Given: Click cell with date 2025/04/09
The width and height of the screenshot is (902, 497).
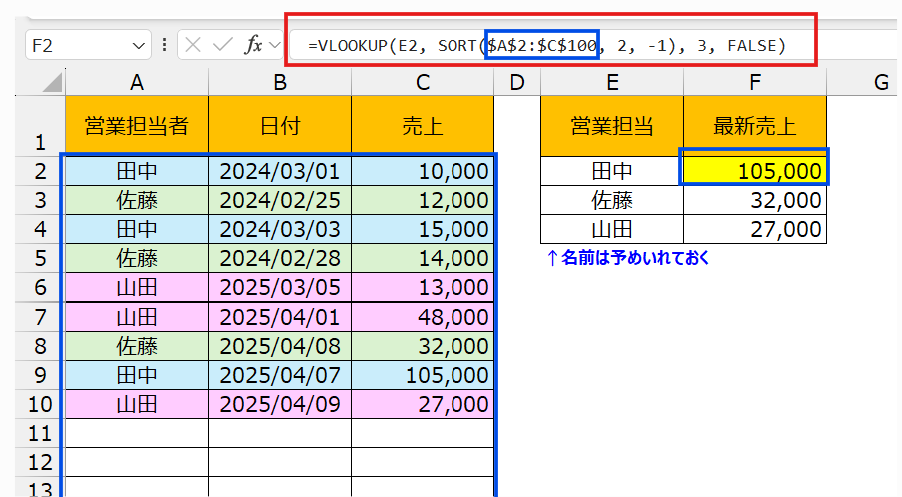Looking at the screenshot, I should (280, 403).
